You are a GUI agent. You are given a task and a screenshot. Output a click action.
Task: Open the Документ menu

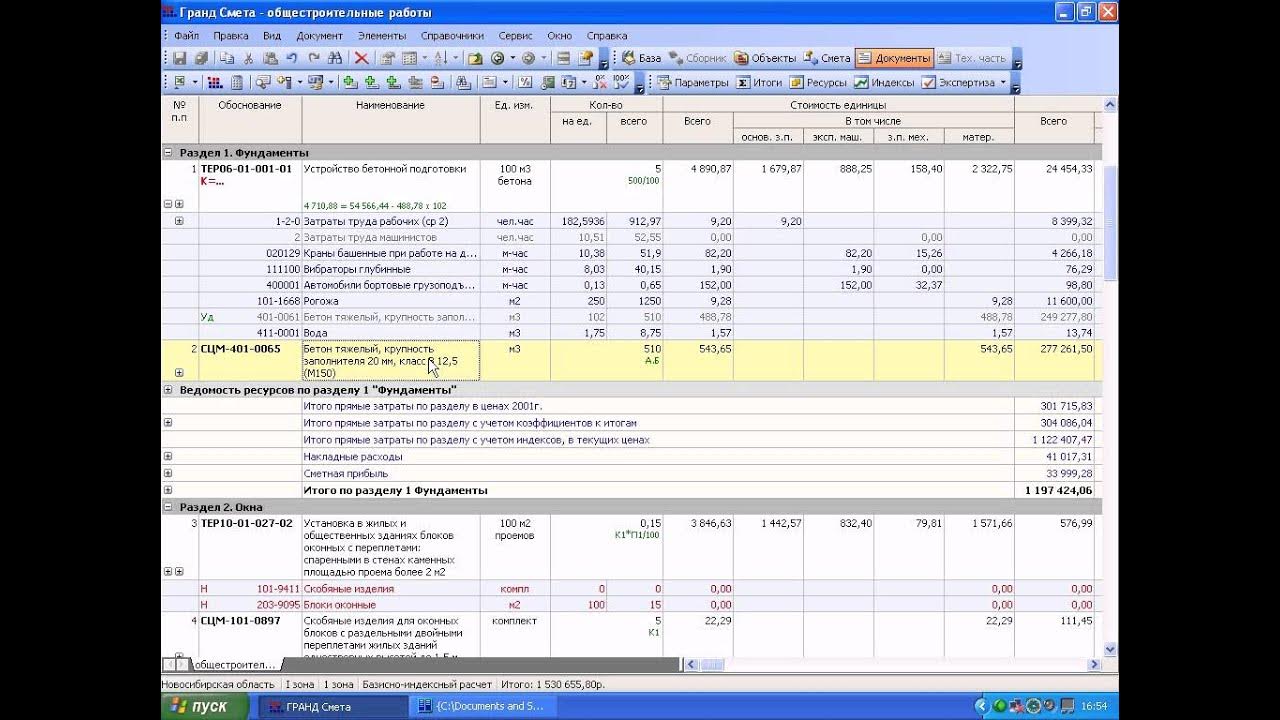(x=319, y=35)
